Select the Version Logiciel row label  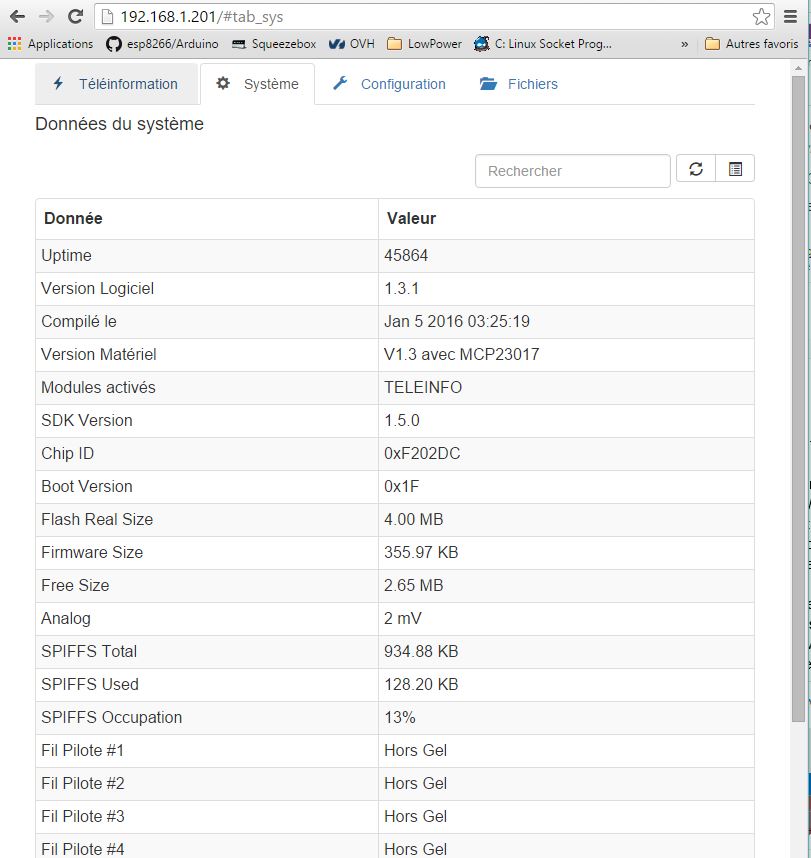coord(97,288)
